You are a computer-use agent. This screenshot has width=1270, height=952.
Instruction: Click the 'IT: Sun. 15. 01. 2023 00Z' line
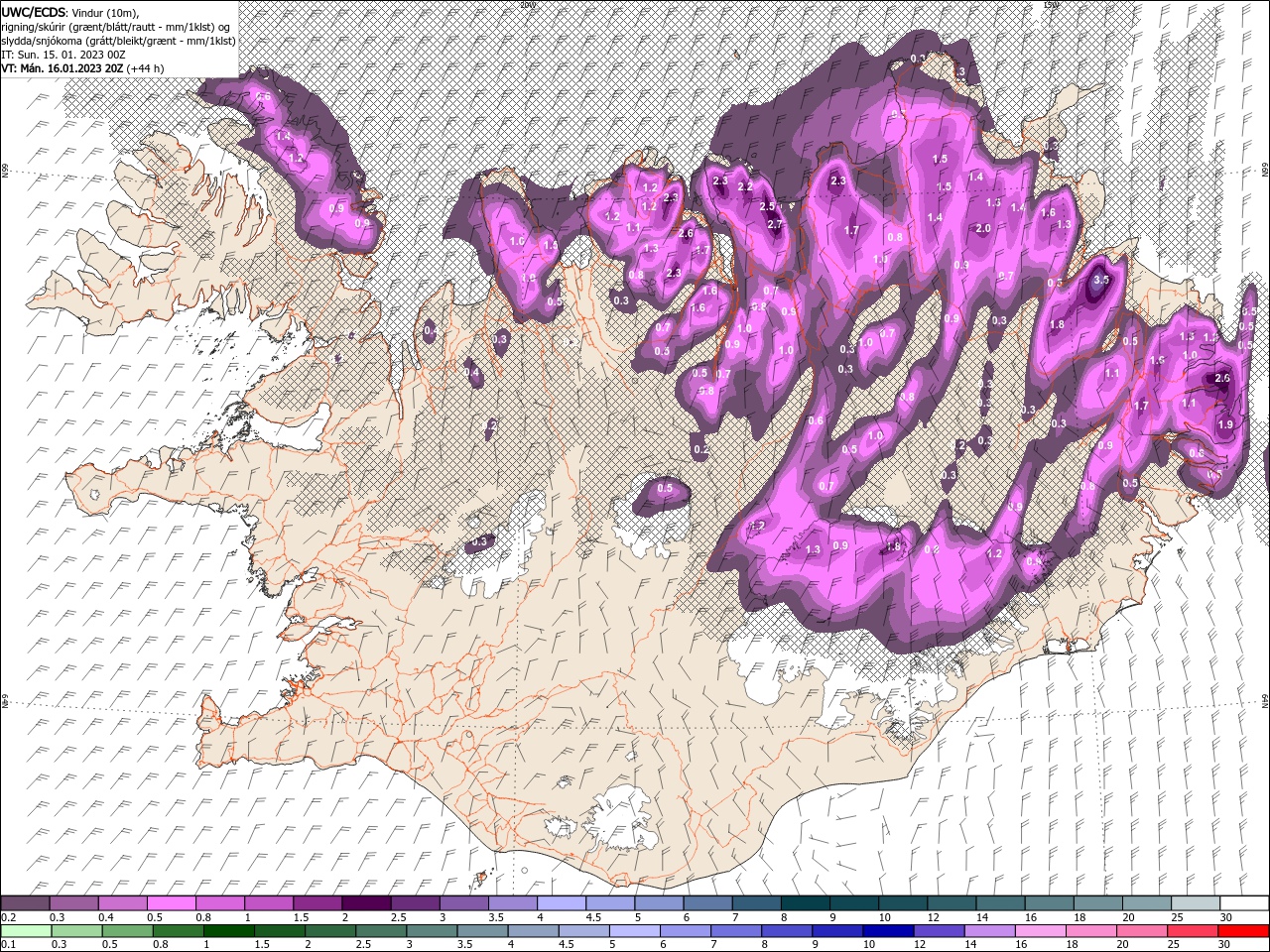62,55
